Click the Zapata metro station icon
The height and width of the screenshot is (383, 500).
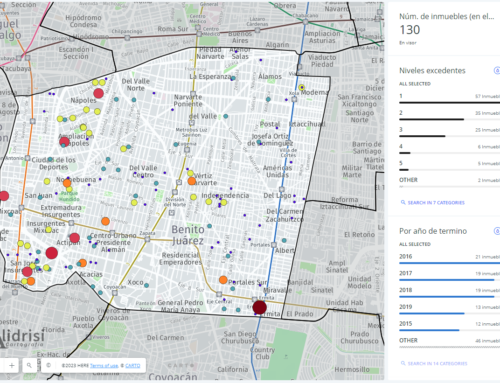[147, 239]
